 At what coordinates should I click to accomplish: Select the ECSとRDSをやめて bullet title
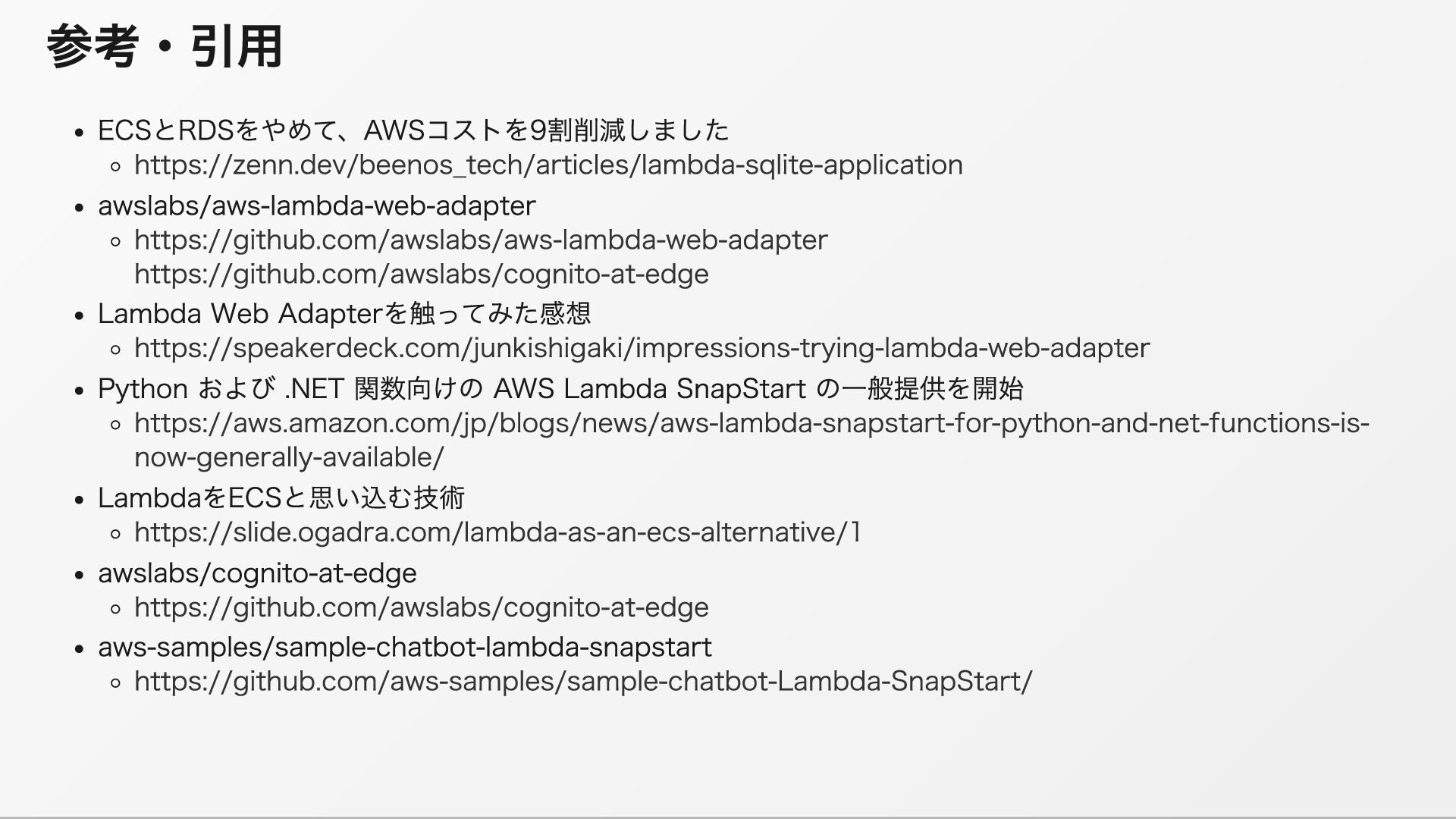pos(413,130)
